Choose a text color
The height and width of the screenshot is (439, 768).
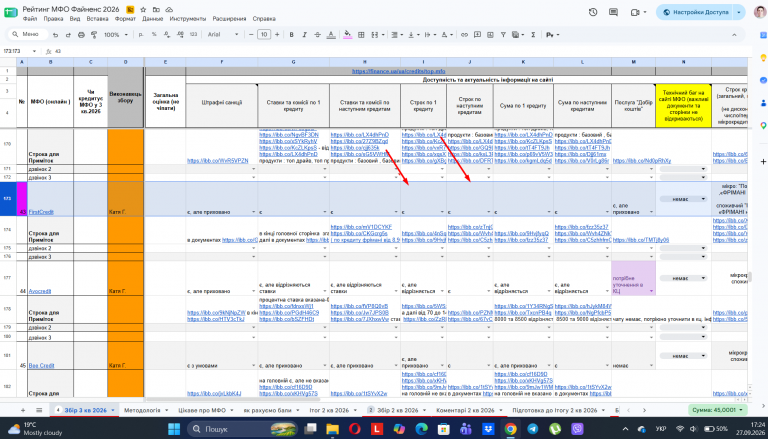coord(331,35)
